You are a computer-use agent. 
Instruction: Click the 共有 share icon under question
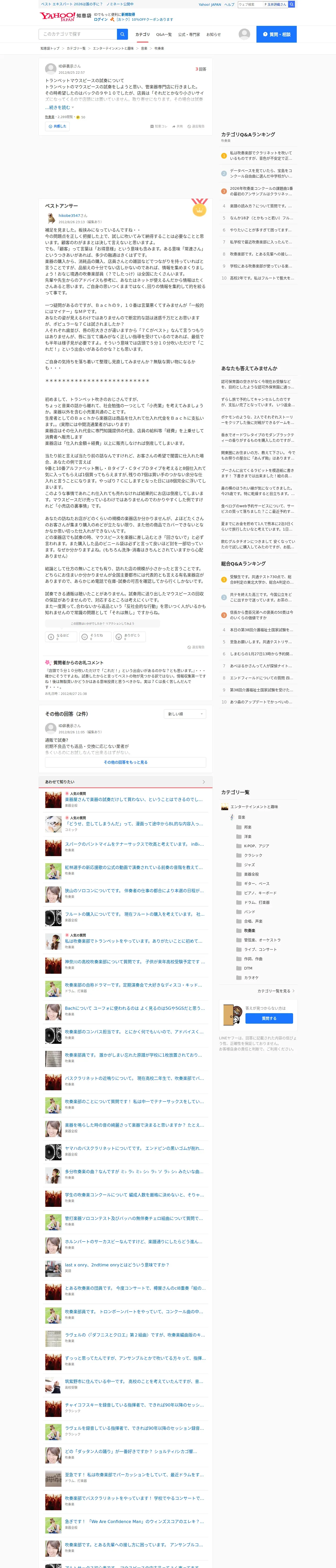pyautogui.click(x=173, y=126)
